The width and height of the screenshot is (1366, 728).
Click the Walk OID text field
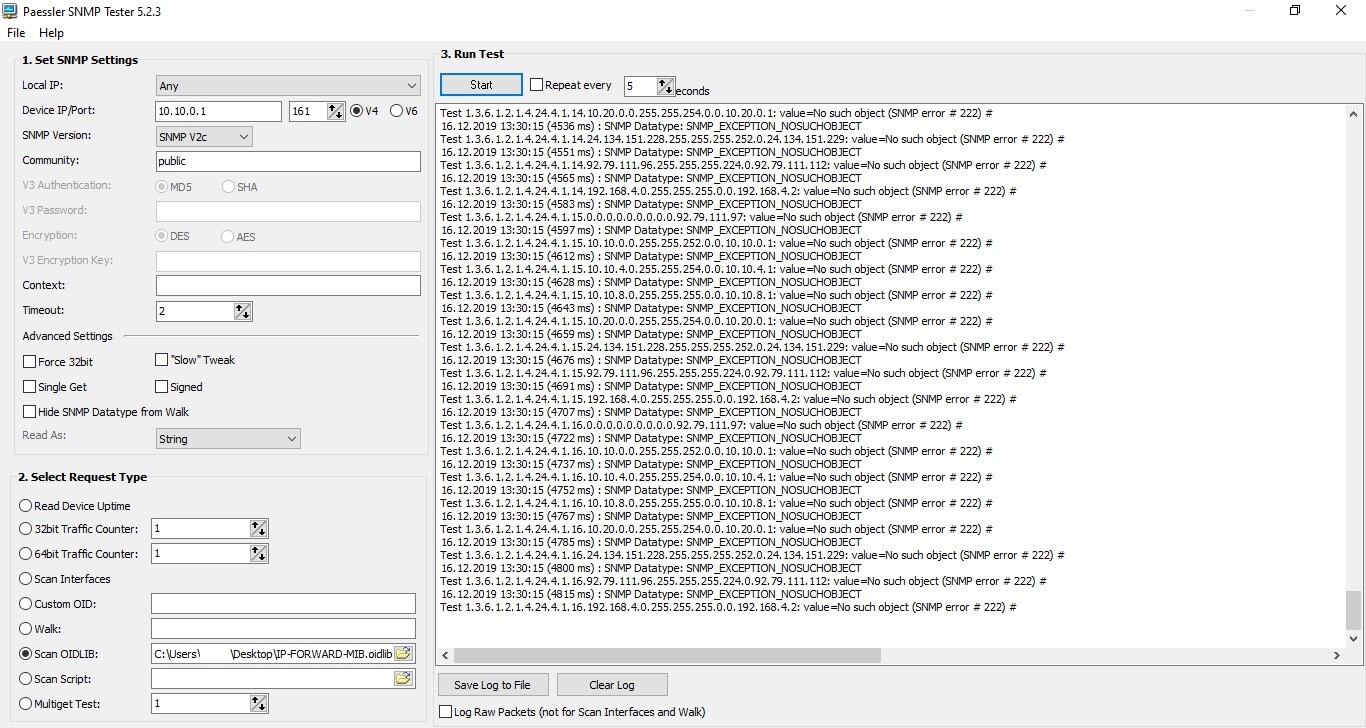283,629
